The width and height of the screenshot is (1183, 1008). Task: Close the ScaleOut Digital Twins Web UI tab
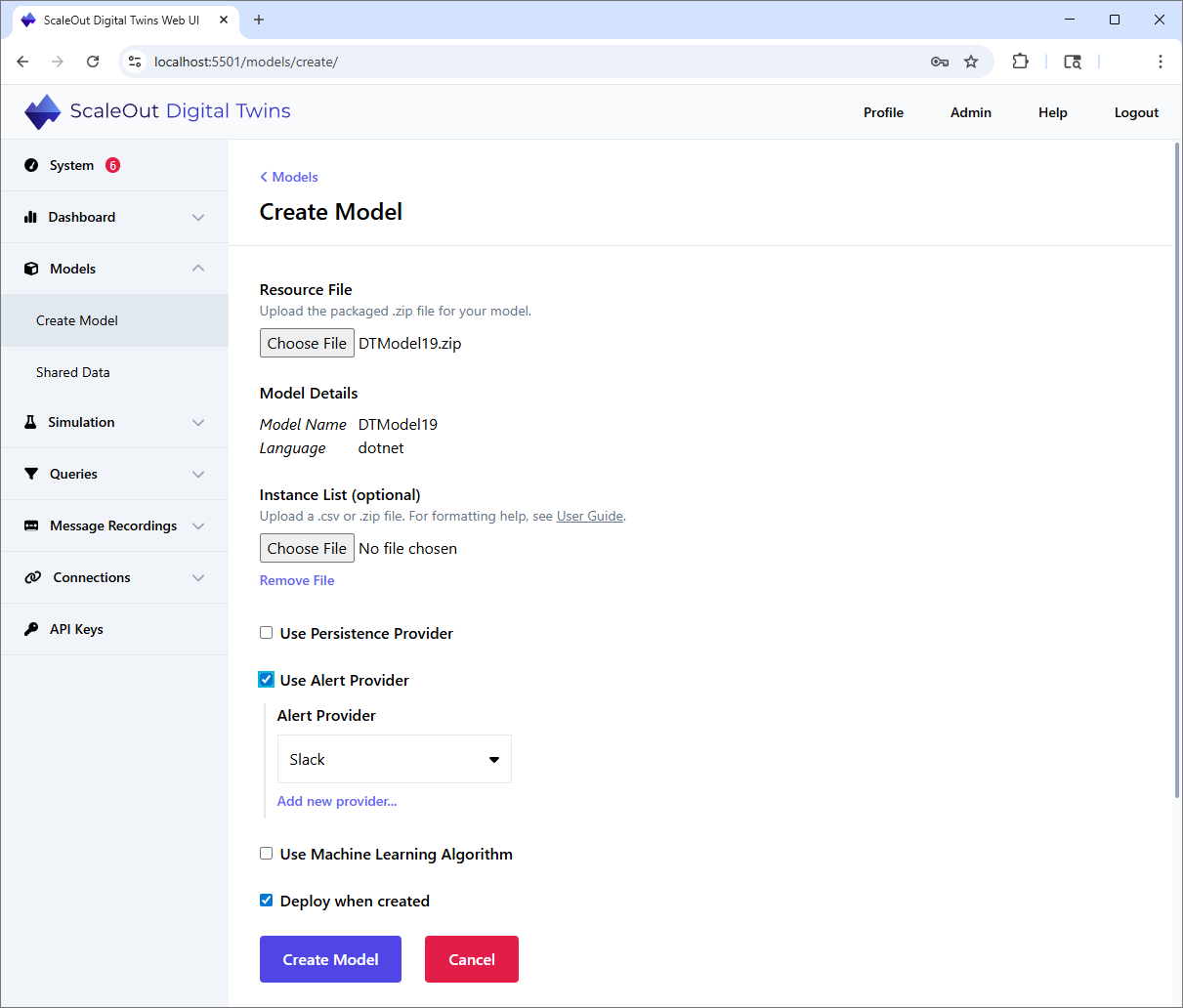(x=224, y=20)
